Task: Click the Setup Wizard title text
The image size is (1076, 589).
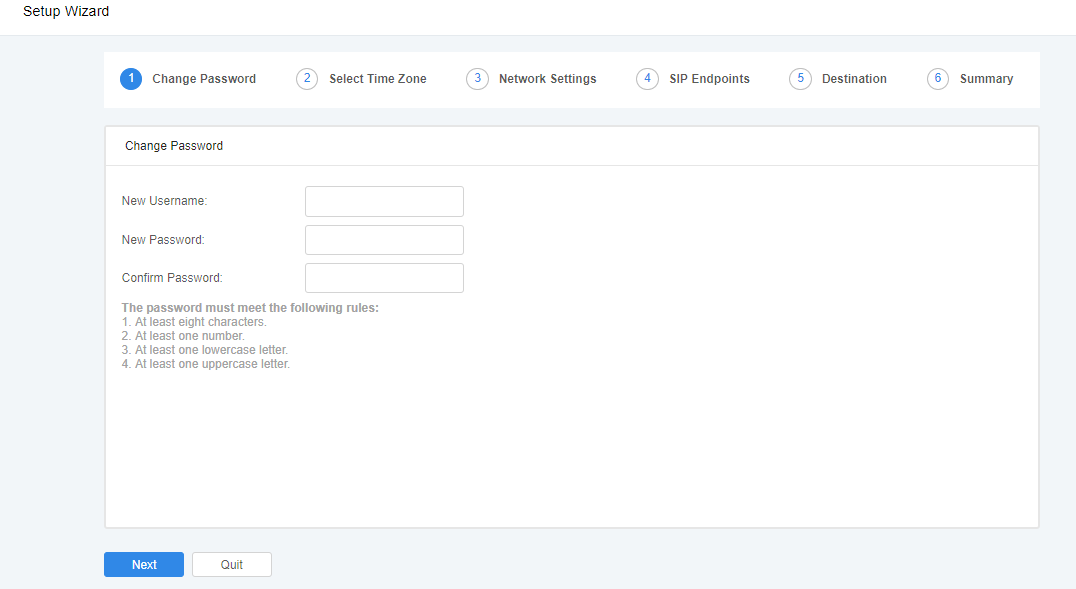Action: (x=66, y=11)
